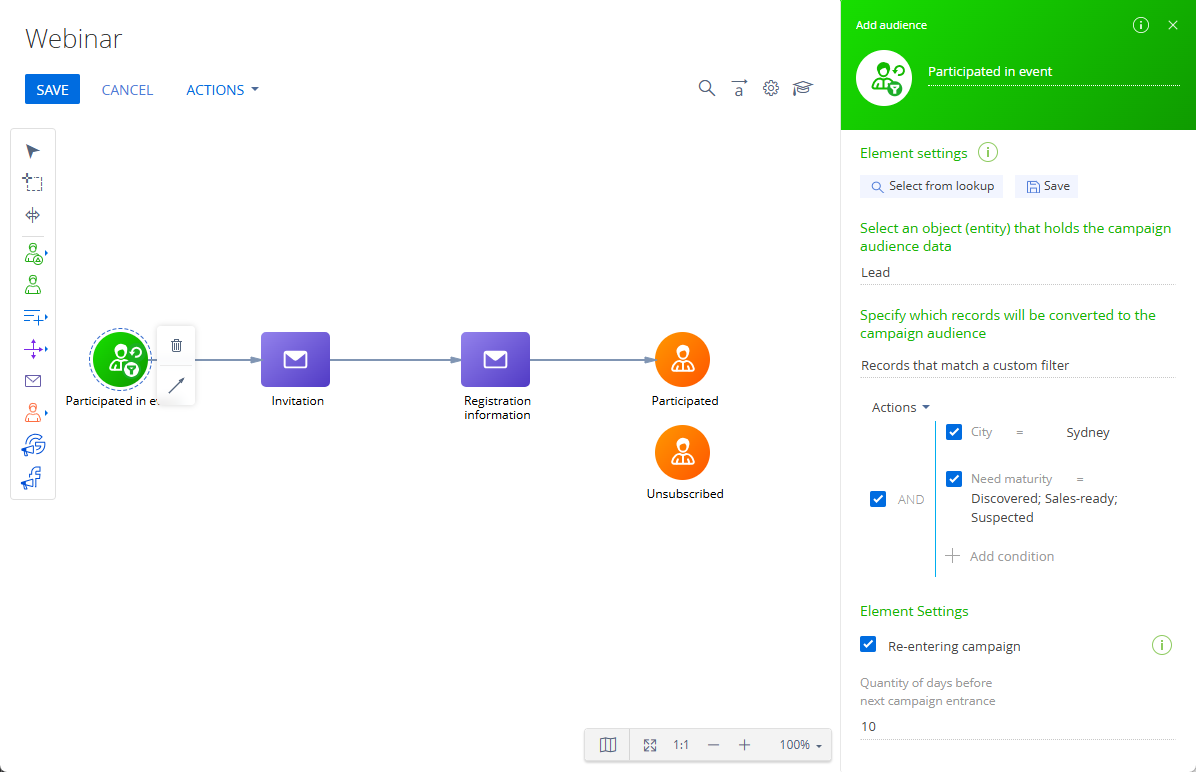Reset zoom with the 1:1 button
1196x772 pixels.
[681, 745]
